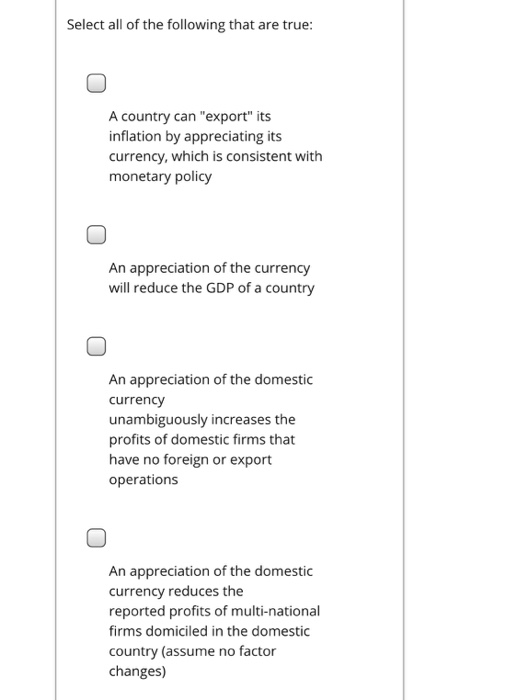517x700 pixels.
Task: Click the statement about appreciation reducing GDP
Action: (212, 278)
